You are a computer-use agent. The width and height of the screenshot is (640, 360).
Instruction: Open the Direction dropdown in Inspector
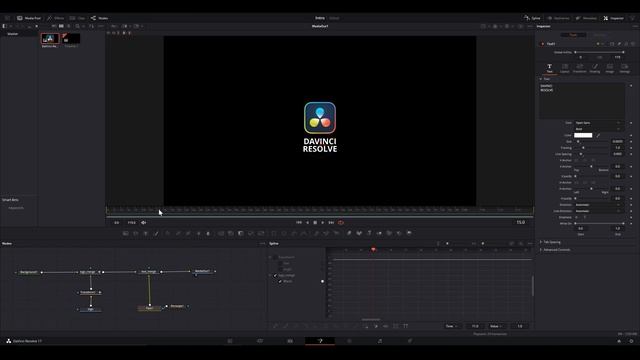tap(598, 204)
